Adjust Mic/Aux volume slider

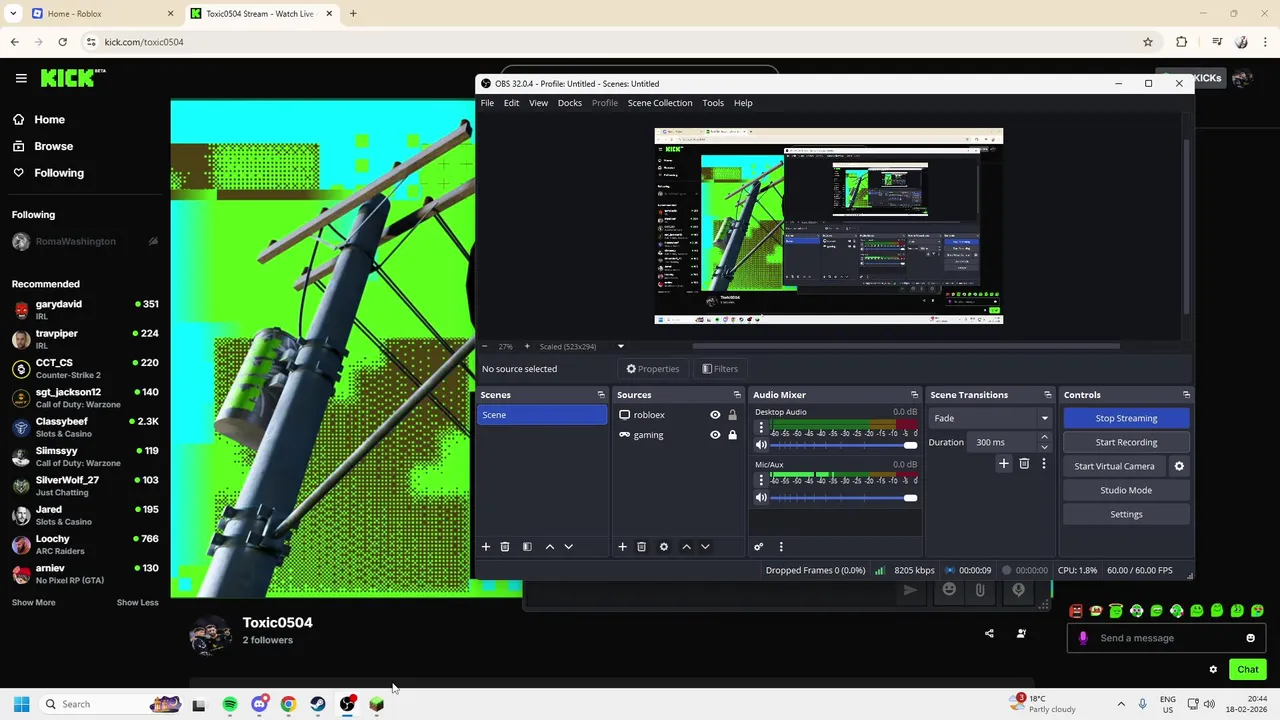pos(842,498)
